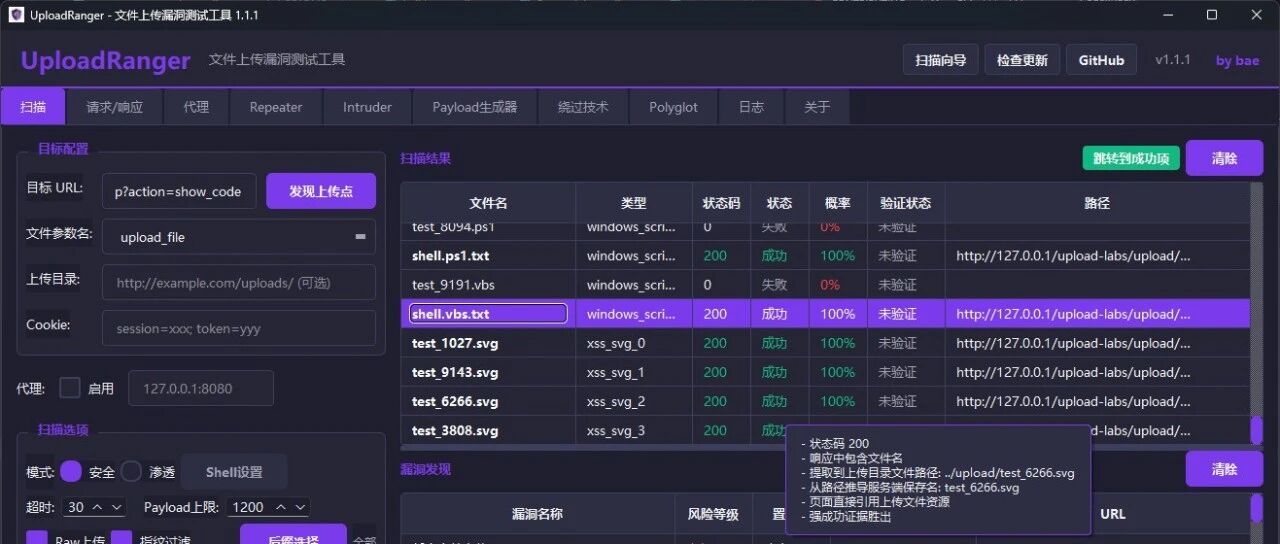Click the 上传目录 input field
The height and width of the screenshot is (544, 1280).
(239, 283)
